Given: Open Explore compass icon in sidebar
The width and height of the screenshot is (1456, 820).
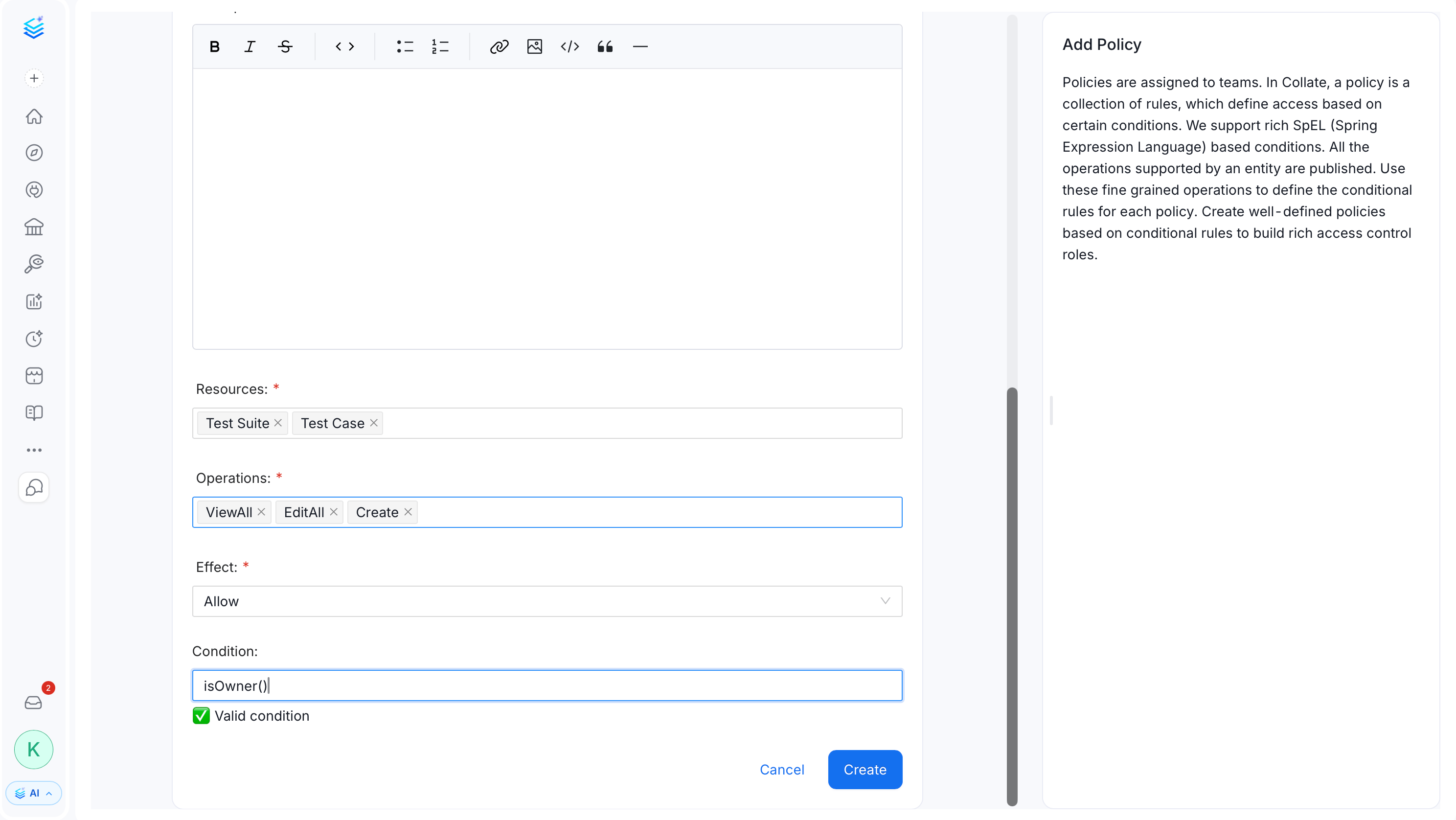Looking at the screenshot, I should click(x=34, y=153).
